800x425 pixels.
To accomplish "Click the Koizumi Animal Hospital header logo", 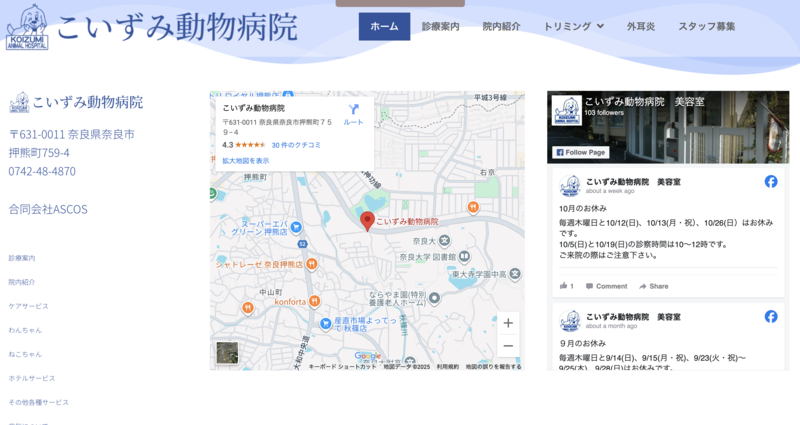I will coord(27,26).
